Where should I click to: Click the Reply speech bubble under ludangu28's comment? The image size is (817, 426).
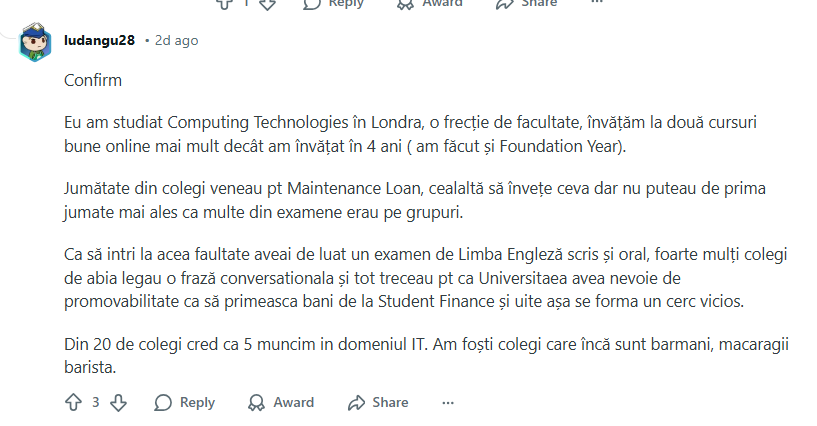(x=185, y=402)
